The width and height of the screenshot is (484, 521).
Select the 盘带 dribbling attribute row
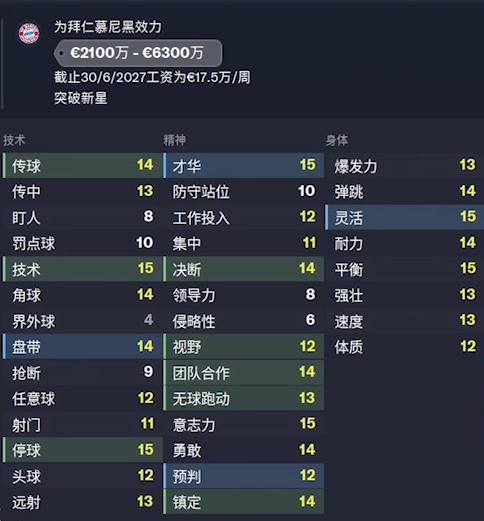pos(82,347)
